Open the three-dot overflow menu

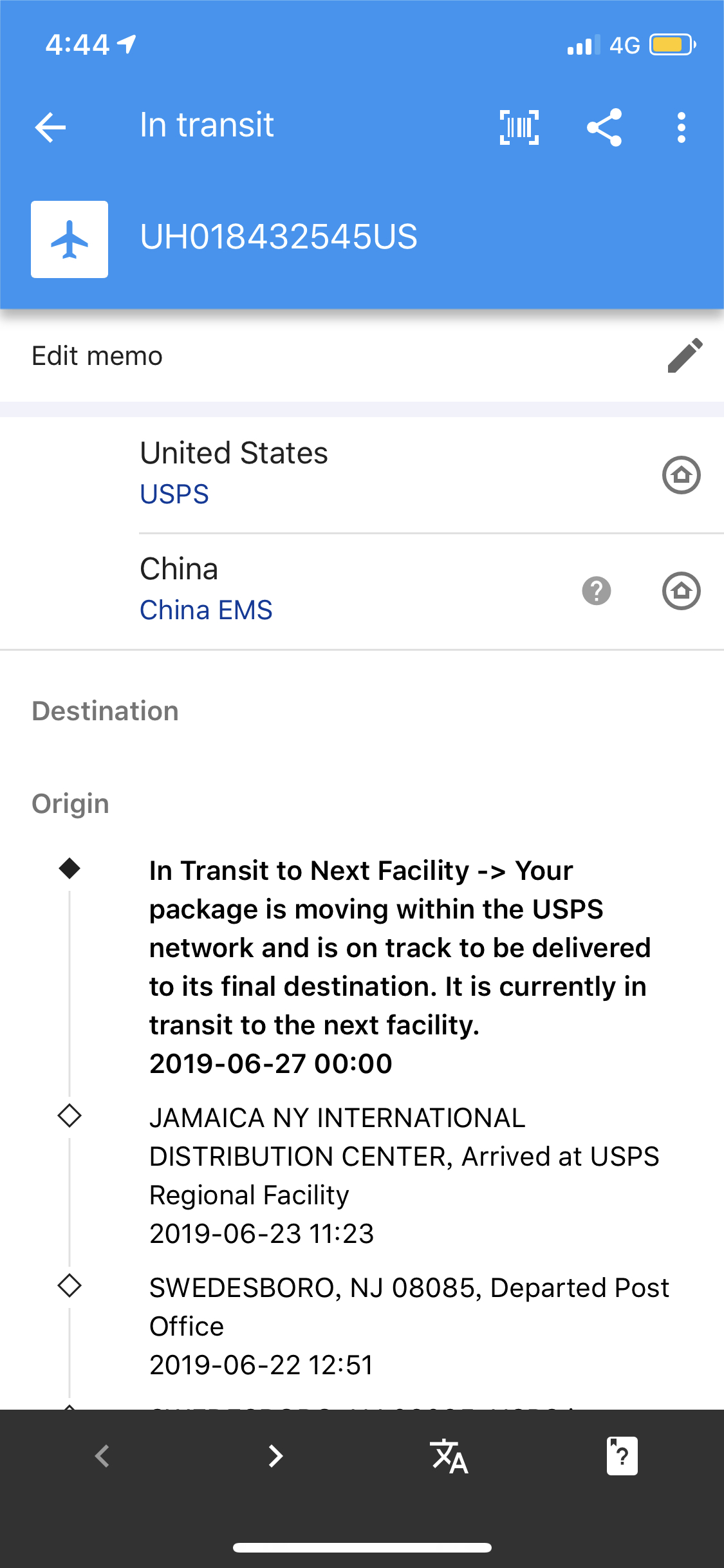(681, 127)
